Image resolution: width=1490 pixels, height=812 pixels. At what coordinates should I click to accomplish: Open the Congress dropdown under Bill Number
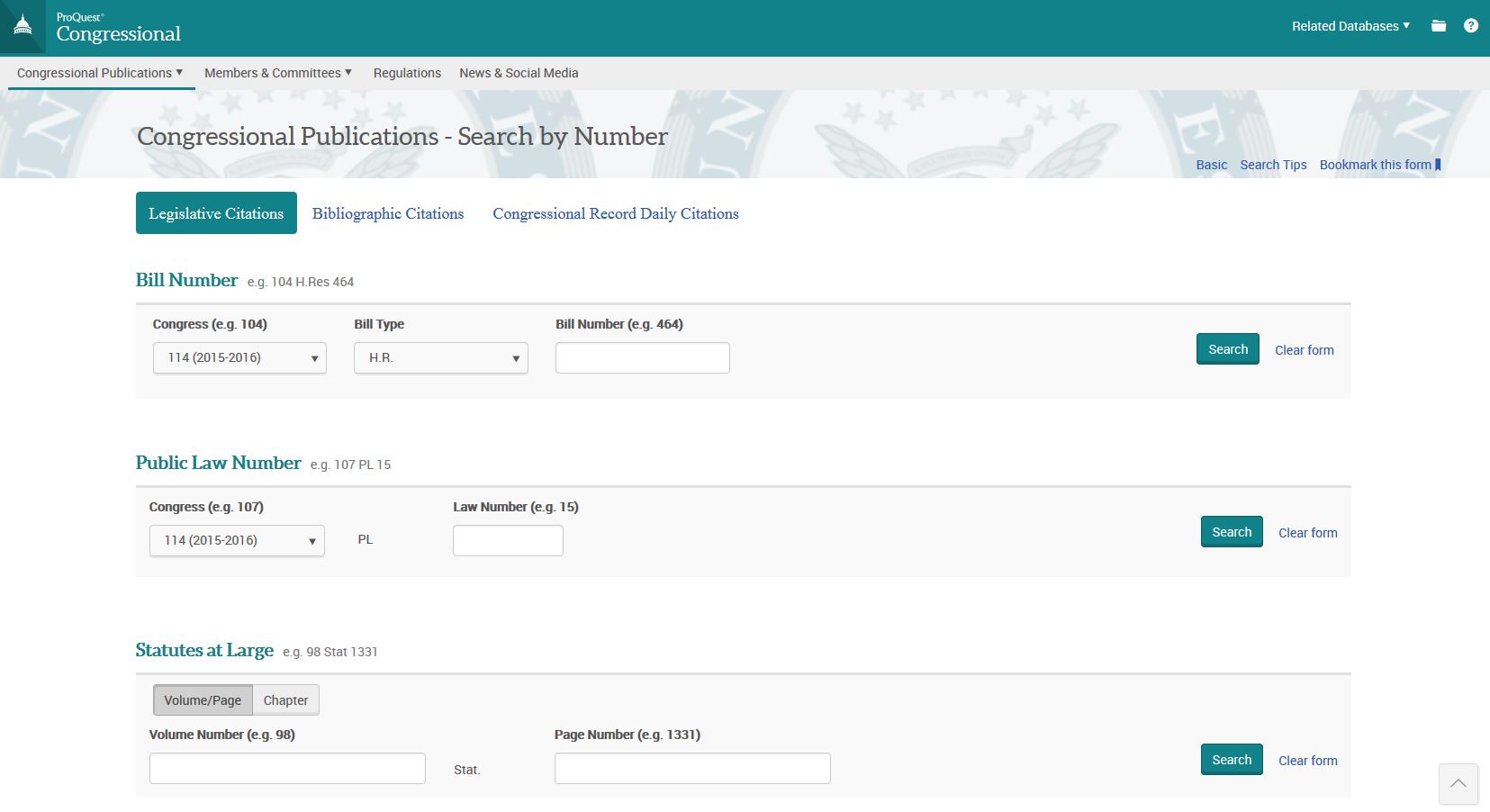click(239, 357)
